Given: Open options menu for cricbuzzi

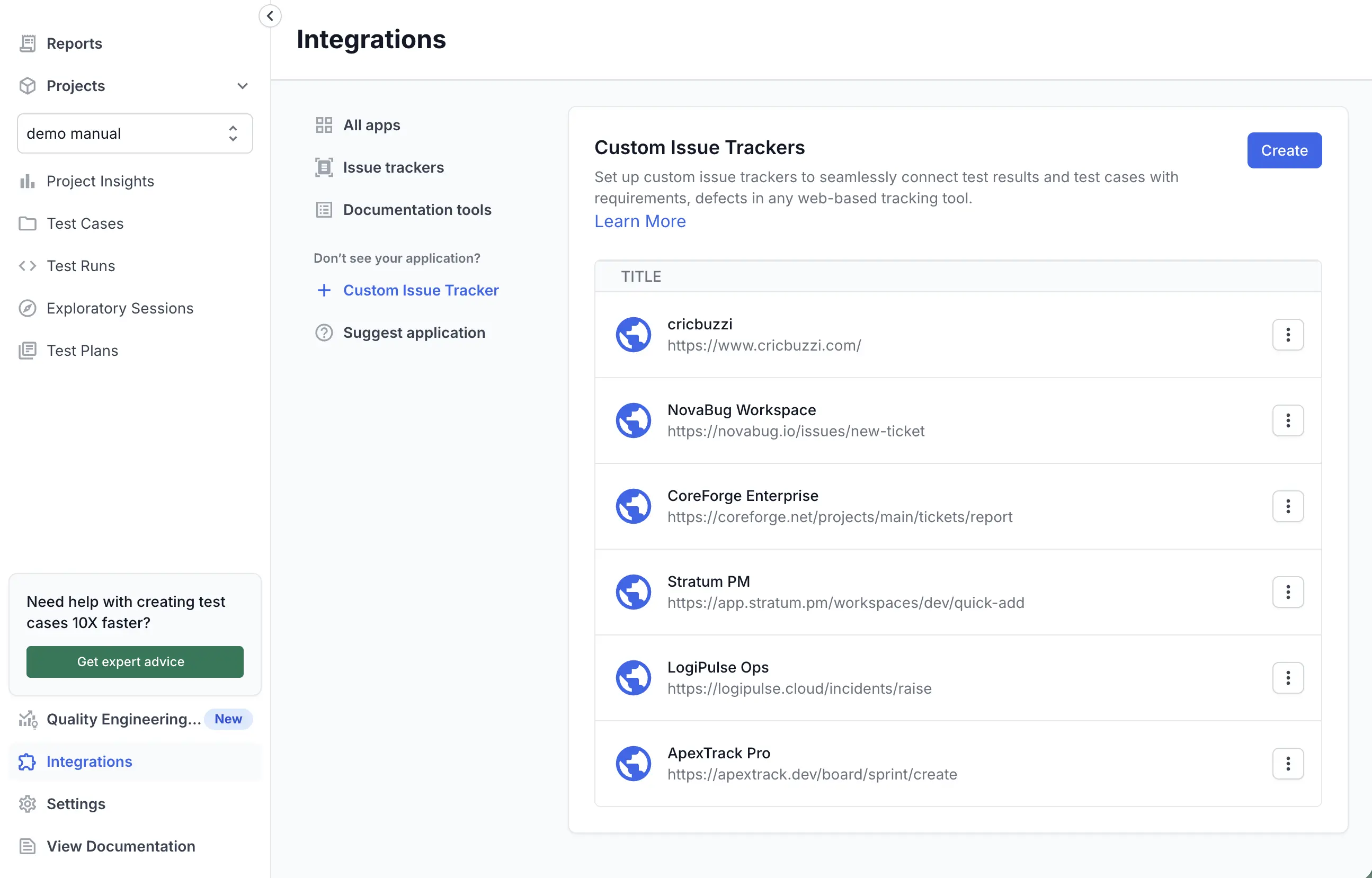Looking at the screenshot, I should (x=1288, y=335).
